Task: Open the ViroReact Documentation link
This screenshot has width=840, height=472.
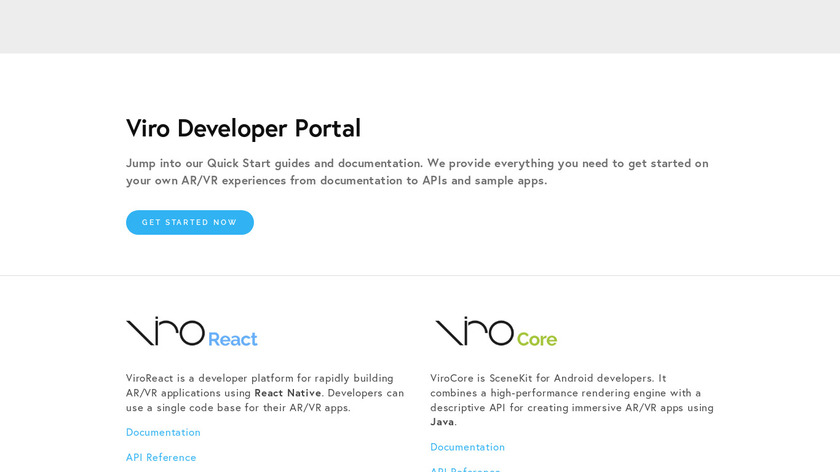Action: (x=163, y=432)
